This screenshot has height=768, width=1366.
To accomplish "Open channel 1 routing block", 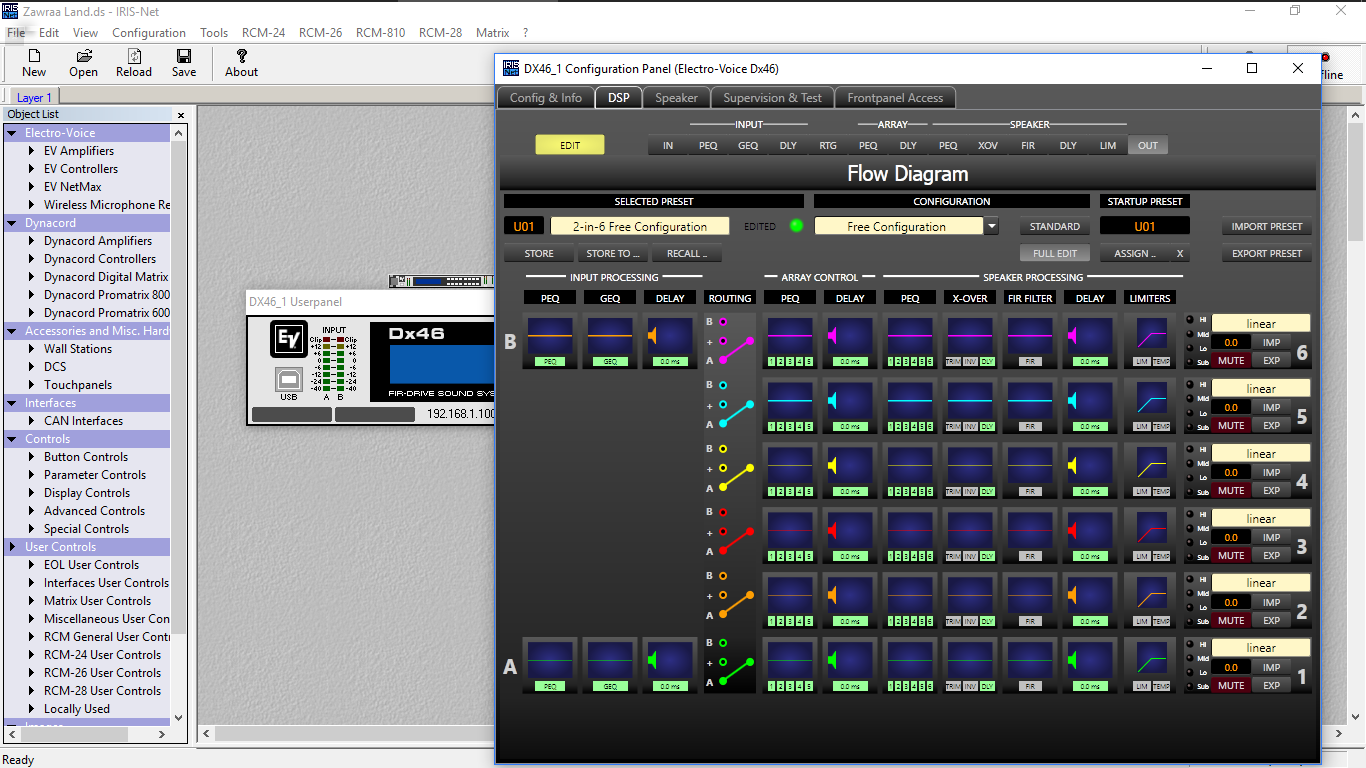I will (730, 665).
